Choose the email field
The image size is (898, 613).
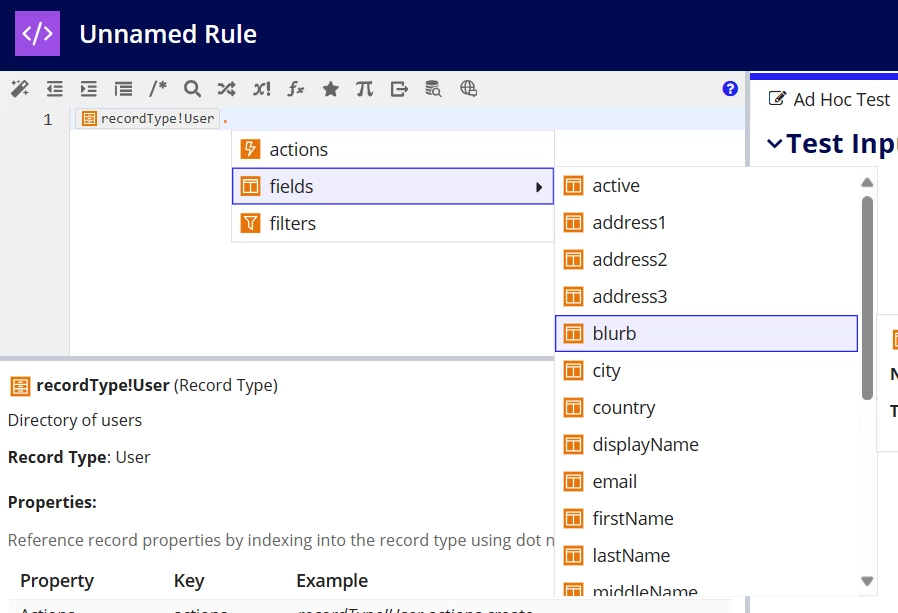click(x=707, y=482)
